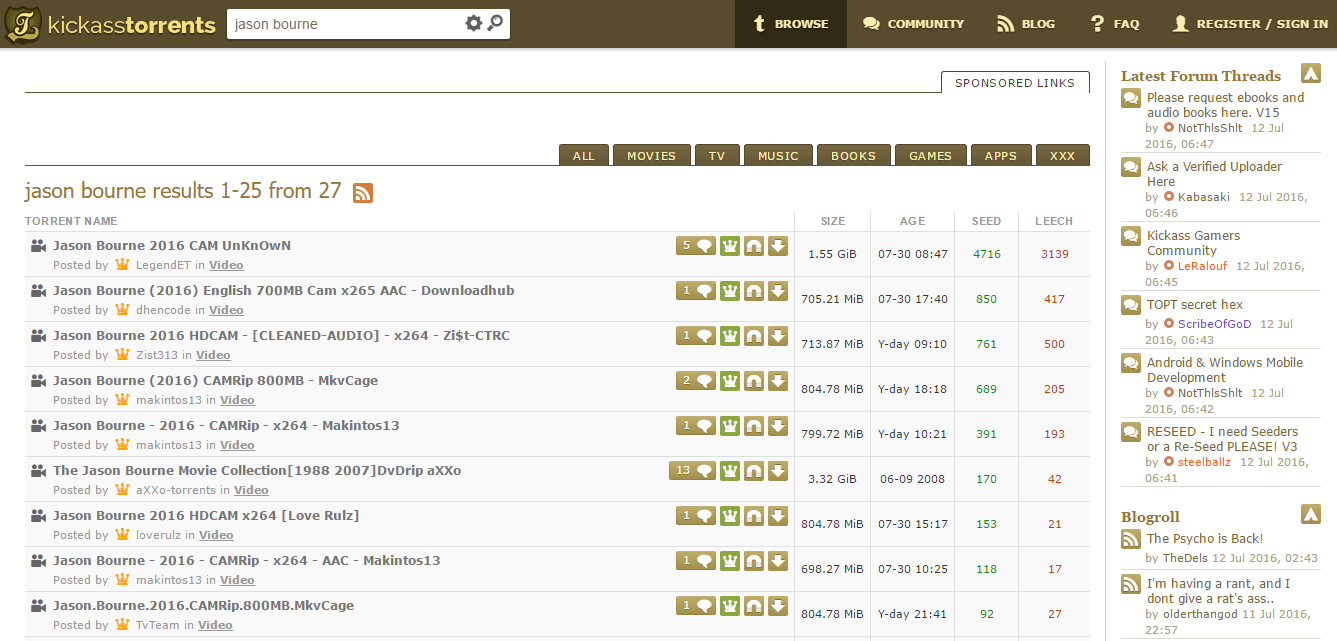Collapse the Latest Forum Threads panel
The width and height of the screenshot is (1337, 641).
coord(1310,74)
